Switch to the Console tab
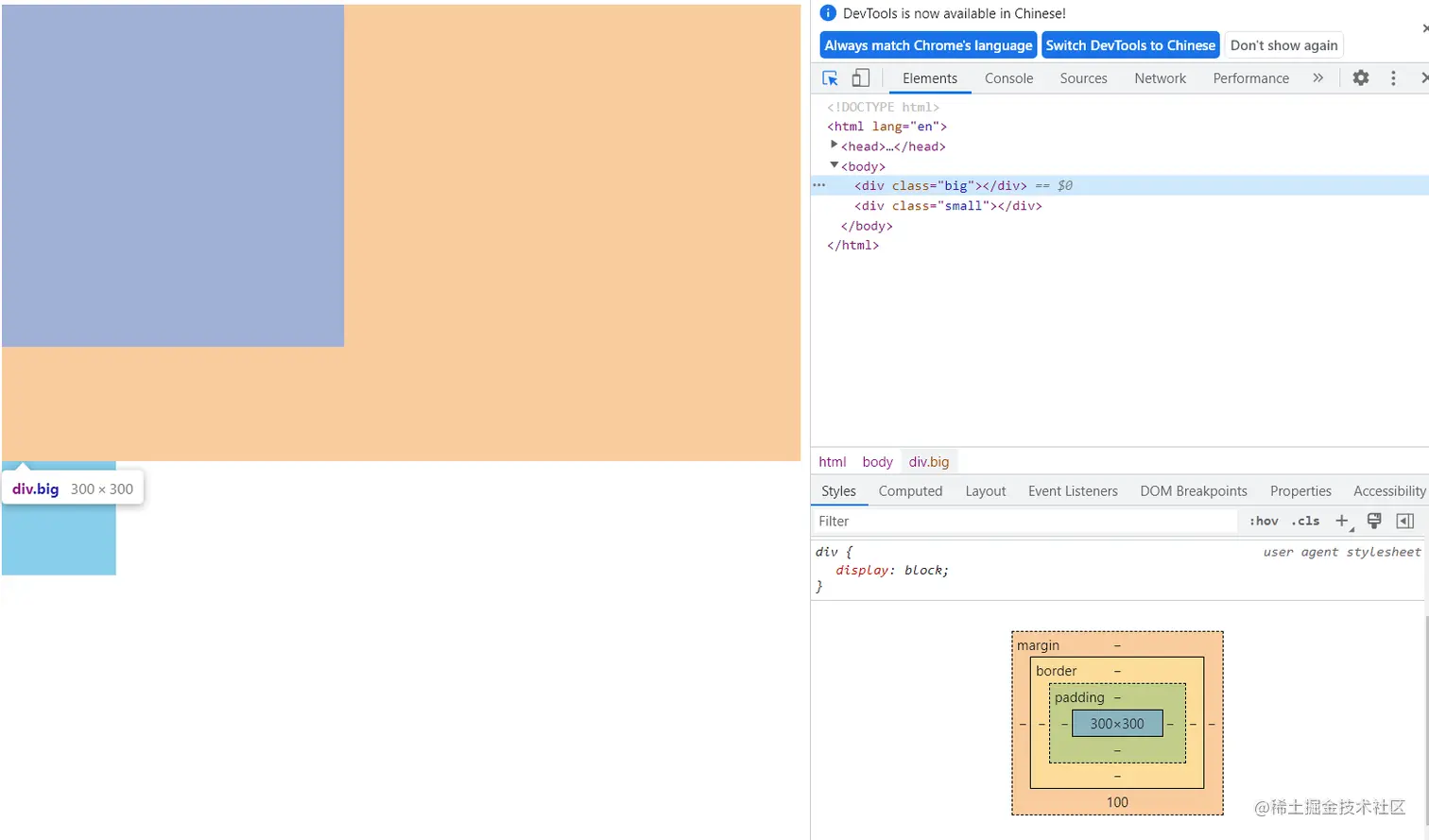1429x840 pixels. pyautogui.click(x=1008, y=78)
